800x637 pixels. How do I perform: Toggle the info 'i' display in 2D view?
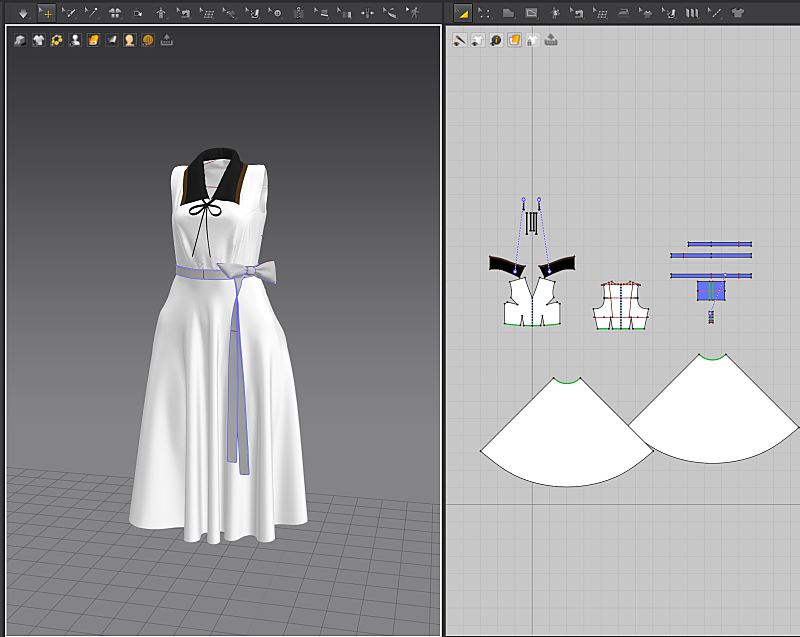(496, 41)
